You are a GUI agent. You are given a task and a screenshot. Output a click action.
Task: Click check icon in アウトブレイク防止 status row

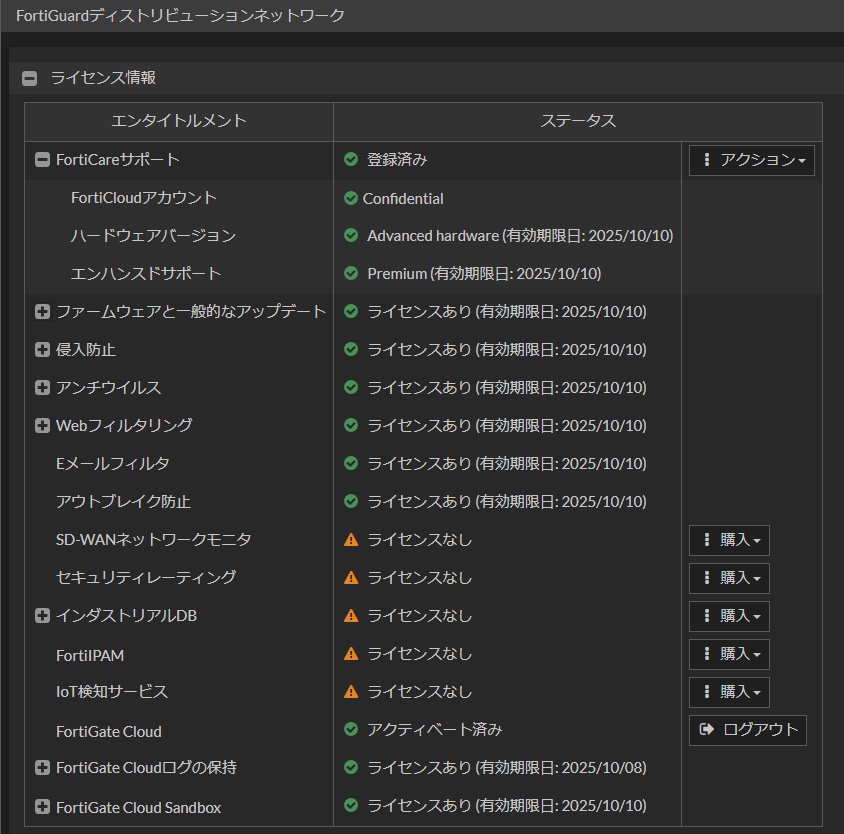coord(351,501)
